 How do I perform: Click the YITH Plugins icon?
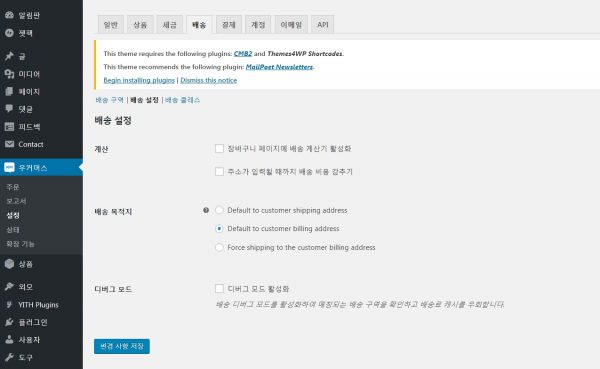9,305
